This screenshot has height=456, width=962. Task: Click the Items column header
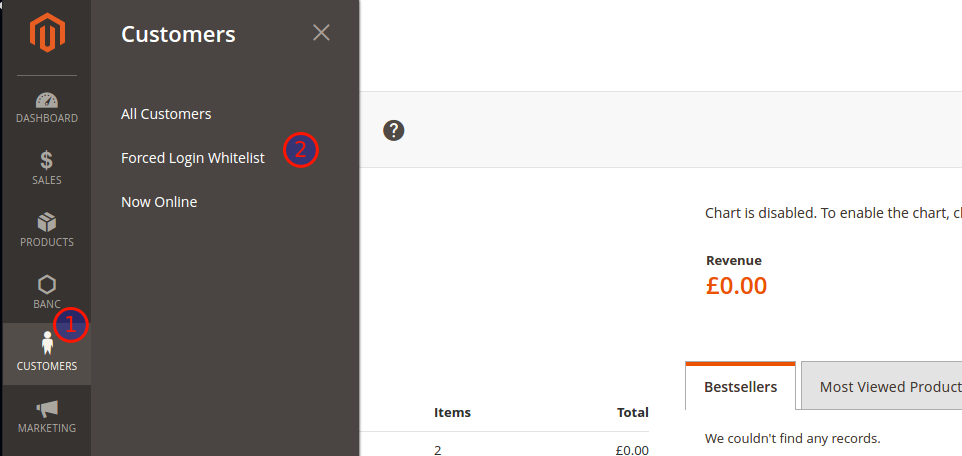tap(452, 412)
